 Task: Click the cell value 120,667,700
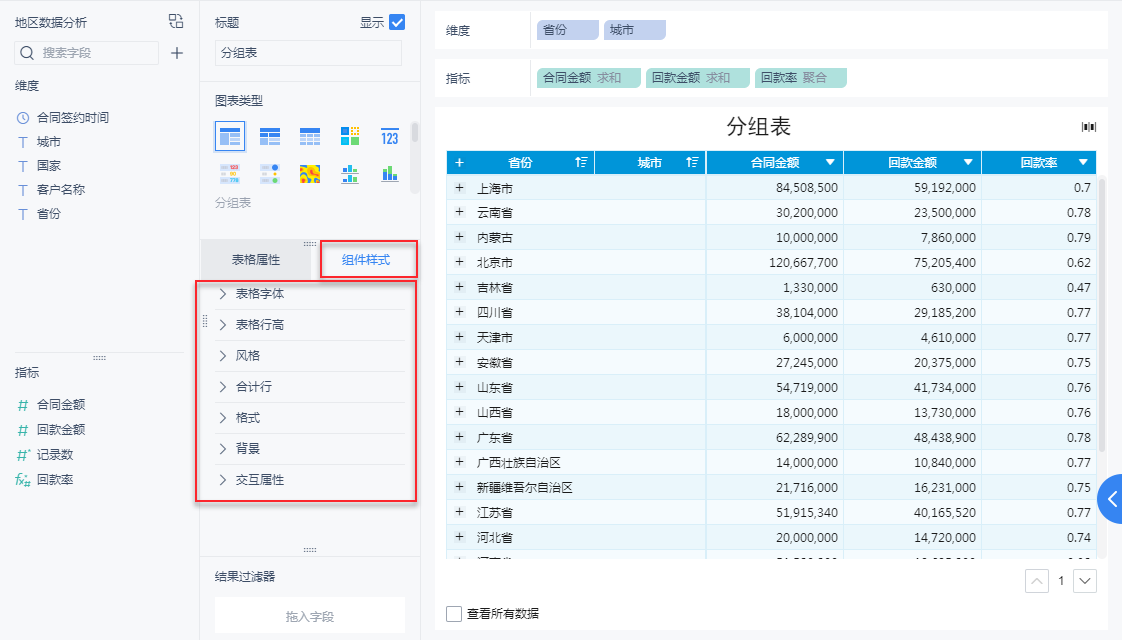pyautogui.click(x=804, y=263)
